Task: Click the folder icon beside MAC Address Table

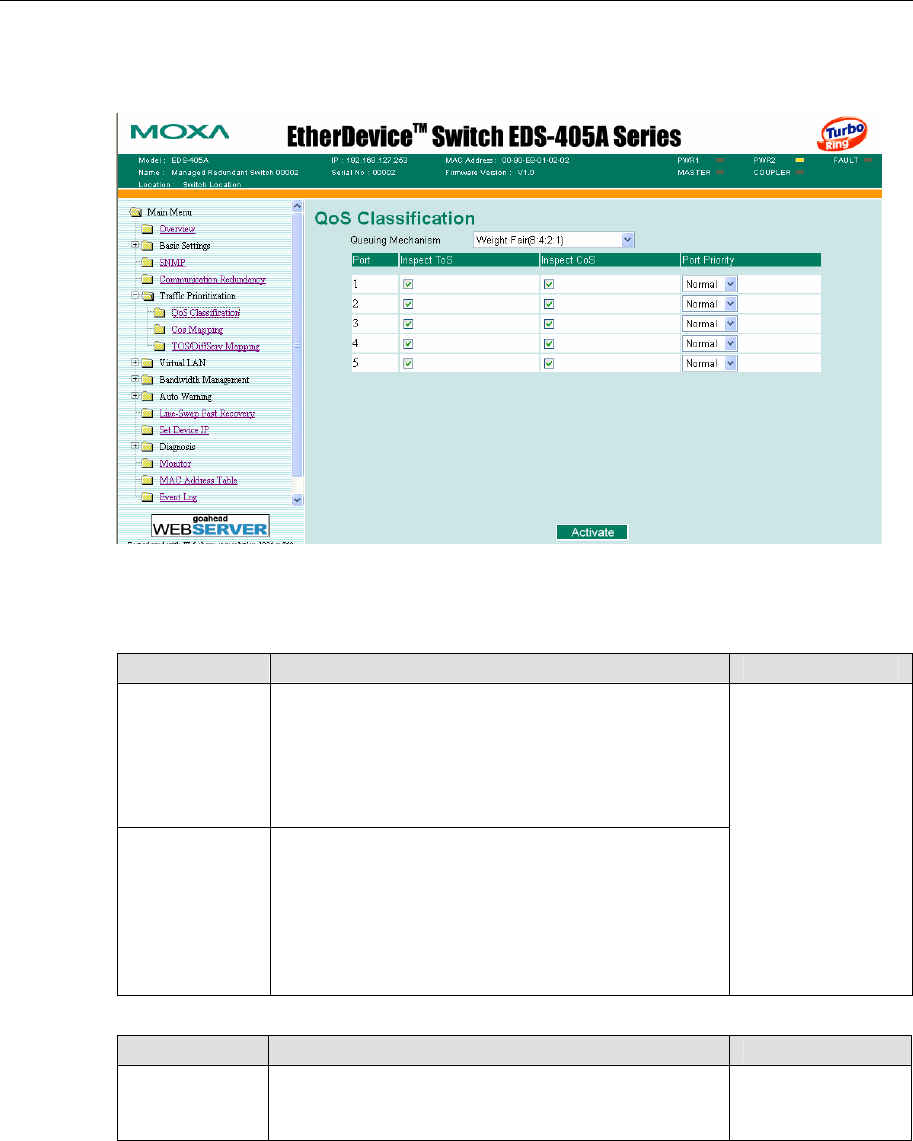Action: (148, 480)
